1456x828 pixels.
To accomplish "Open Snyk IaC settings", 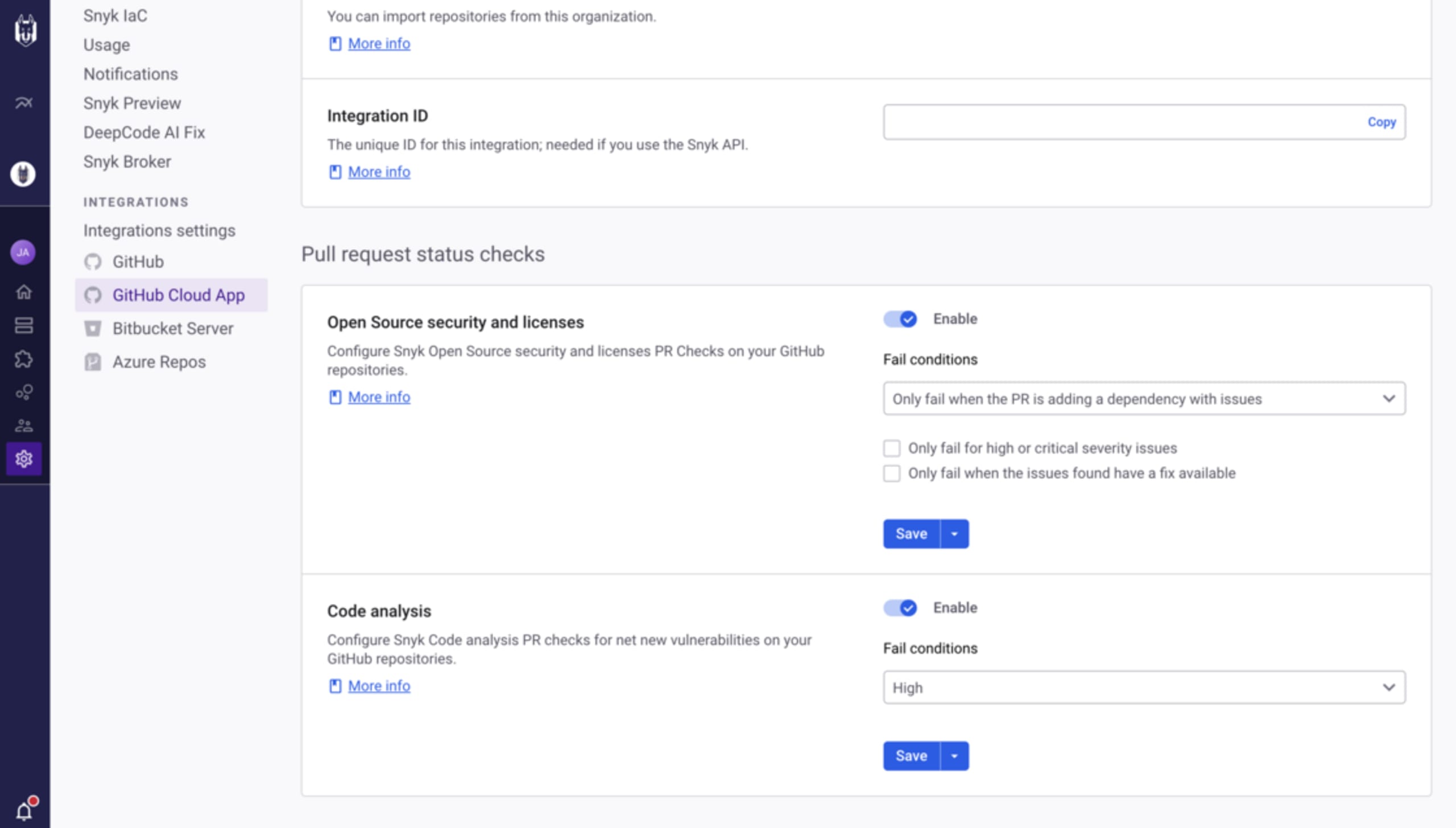I will (x=115, y=15).
